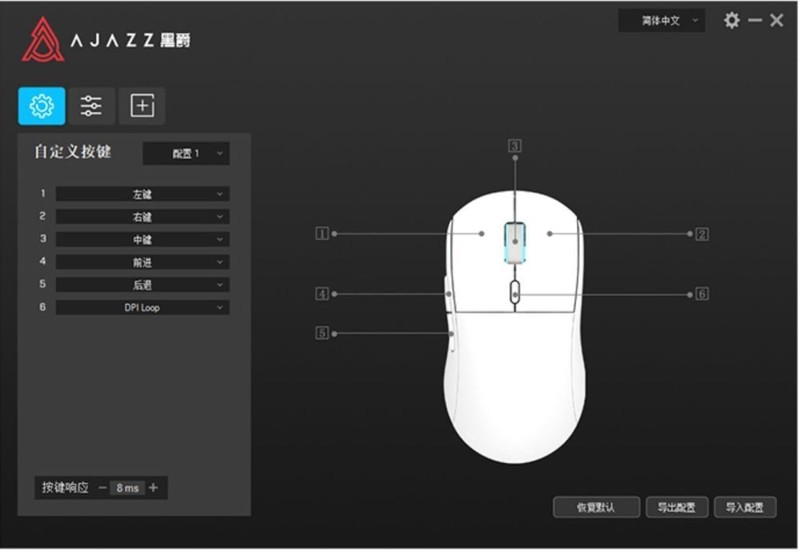This screenshot has width=800, height=552.
Task: Select mouse diagram marker 1
Action: [322, 234]
